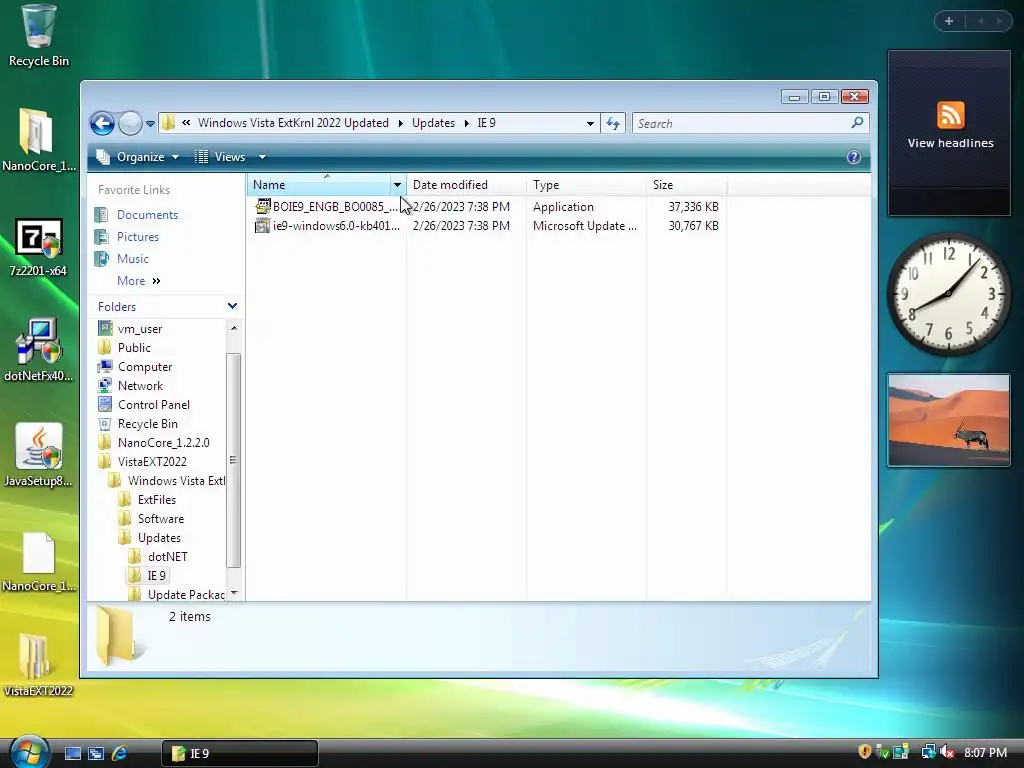This screenshot has height=768, width=1024.
Task: Click the slideshow desert picture gadget
Action: click(949, 420)
